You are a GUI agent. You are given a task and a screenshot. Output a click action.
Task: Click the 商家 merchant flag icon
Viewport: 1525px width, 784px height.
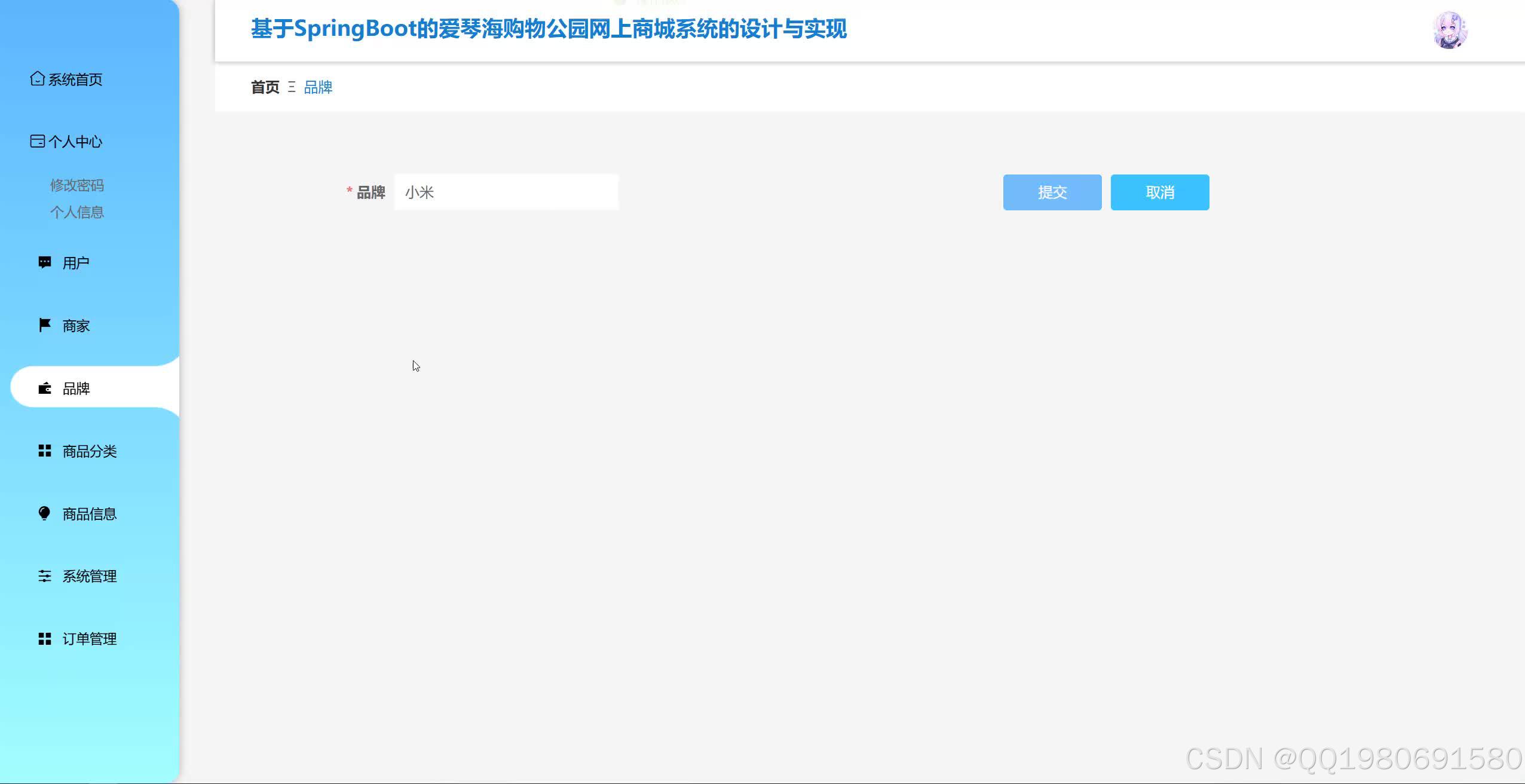pyautogui.click(x=45, y=325)
